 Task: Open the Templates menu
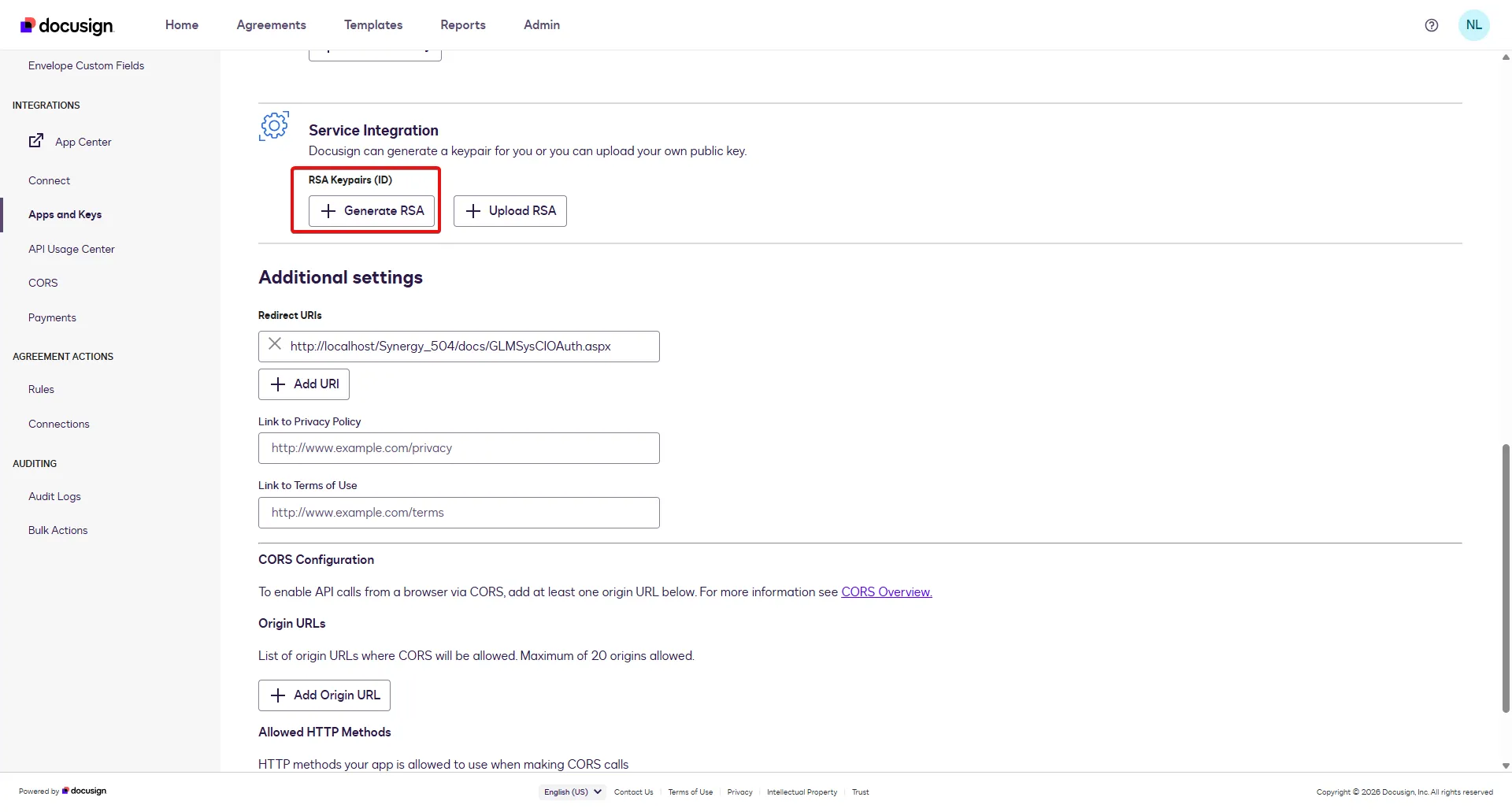(372, 24)
